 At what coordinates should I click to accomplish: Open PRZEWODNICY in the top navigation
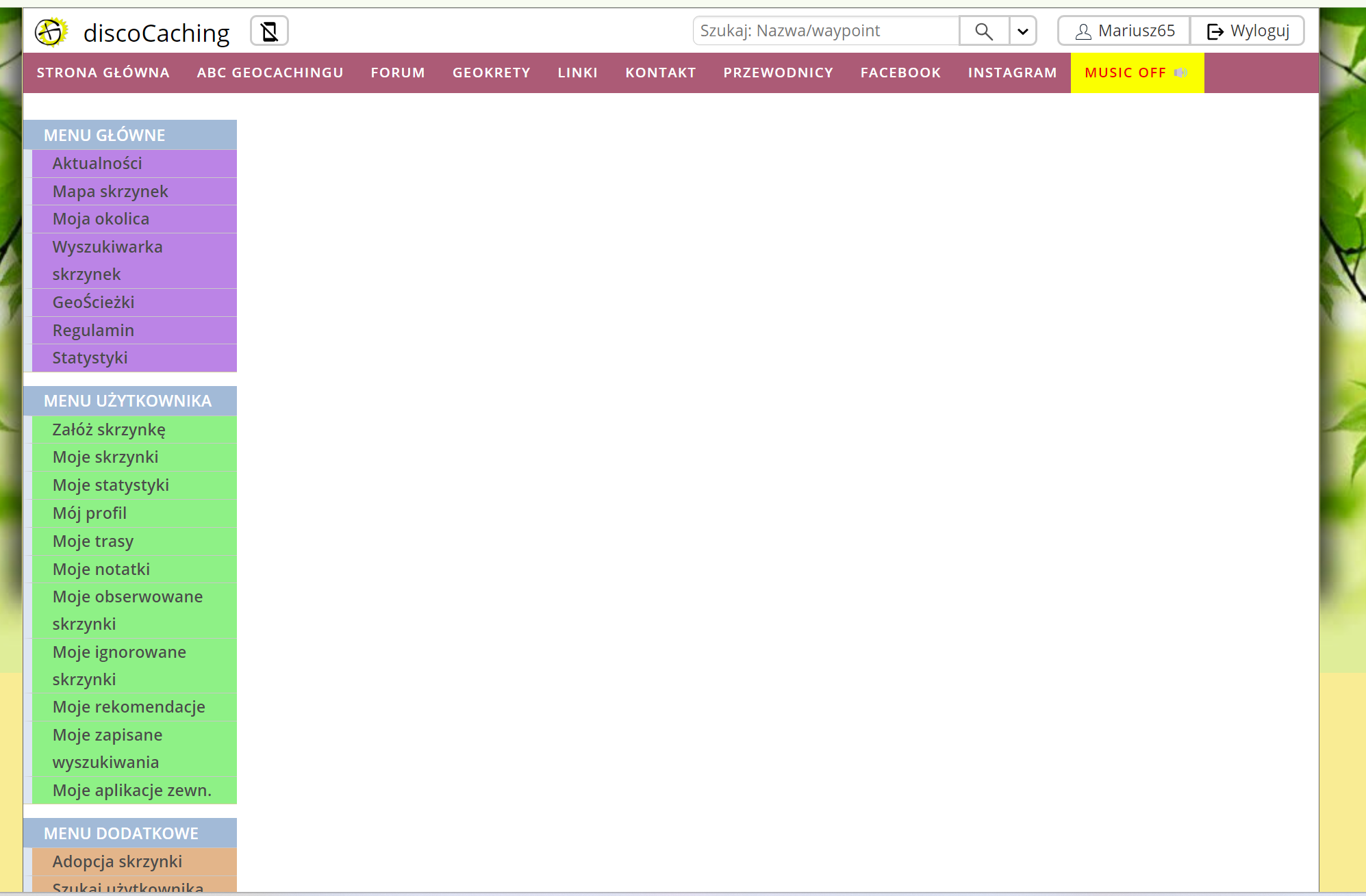point(778,73)
